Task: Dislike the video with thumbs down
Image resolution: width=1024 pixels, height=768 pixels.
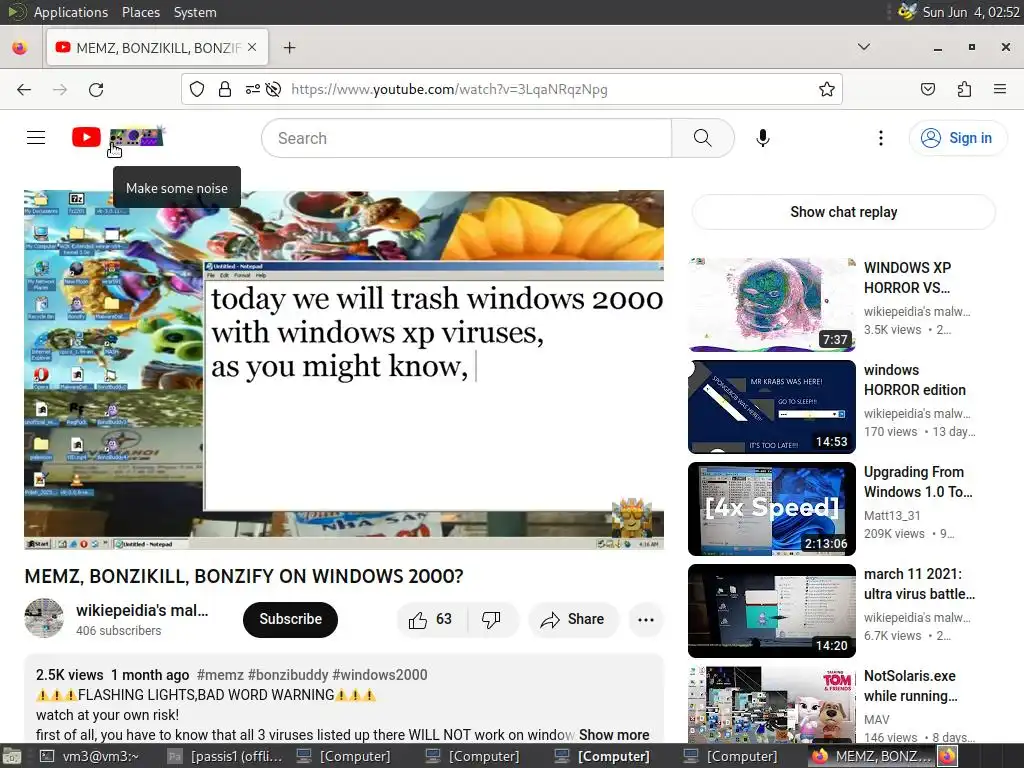Action: pyautogui.click(x=492, y=619)
